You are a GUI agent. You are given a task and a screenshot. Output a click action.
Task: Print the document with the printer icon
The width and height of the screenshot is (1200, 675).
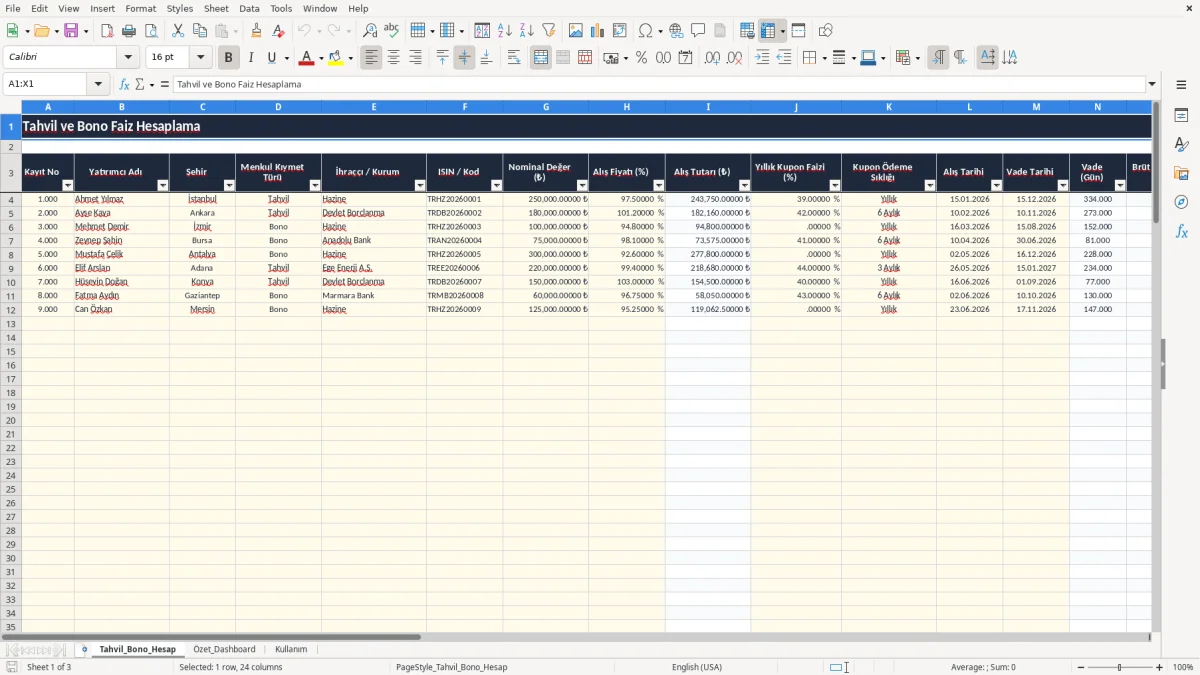tap(129, 31)
